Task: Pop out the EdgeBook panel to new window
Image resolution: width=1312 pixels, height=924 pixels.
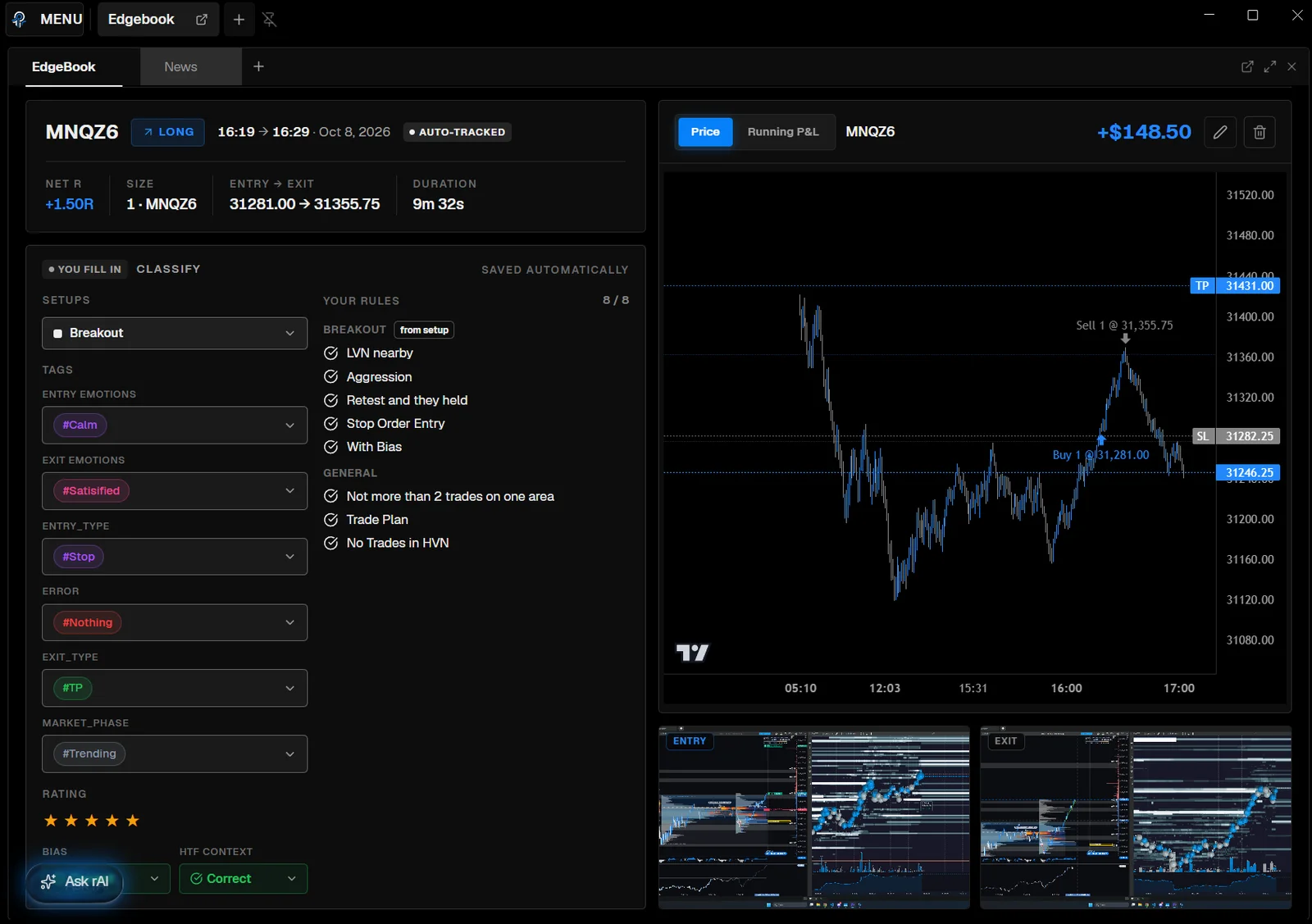Action: tap(1247, 66)
